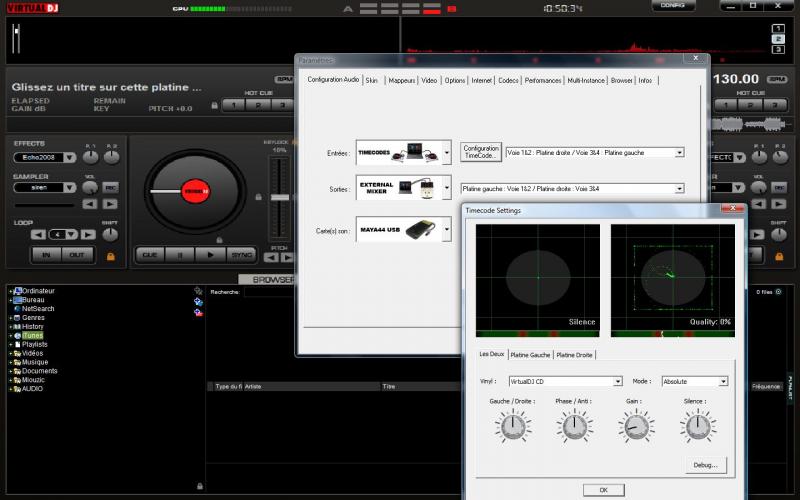The image size is (800, 500).
Task: Select iTunes in the browser tree
Action: [33, 335]
